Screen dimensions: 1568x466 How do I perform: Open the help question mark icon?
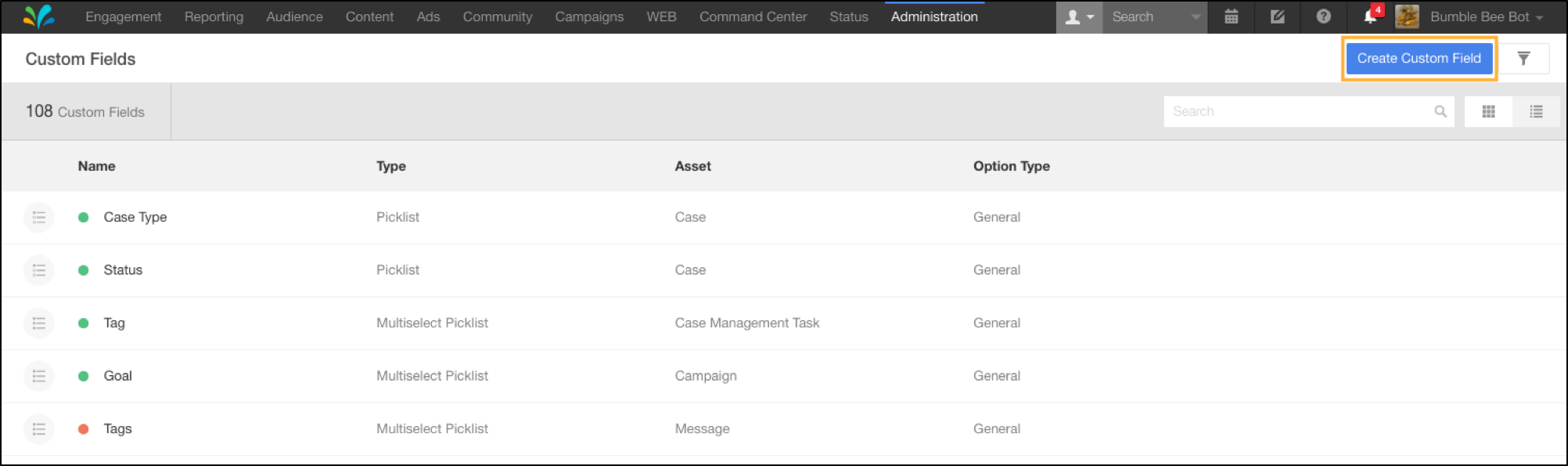coord(1323,16)
